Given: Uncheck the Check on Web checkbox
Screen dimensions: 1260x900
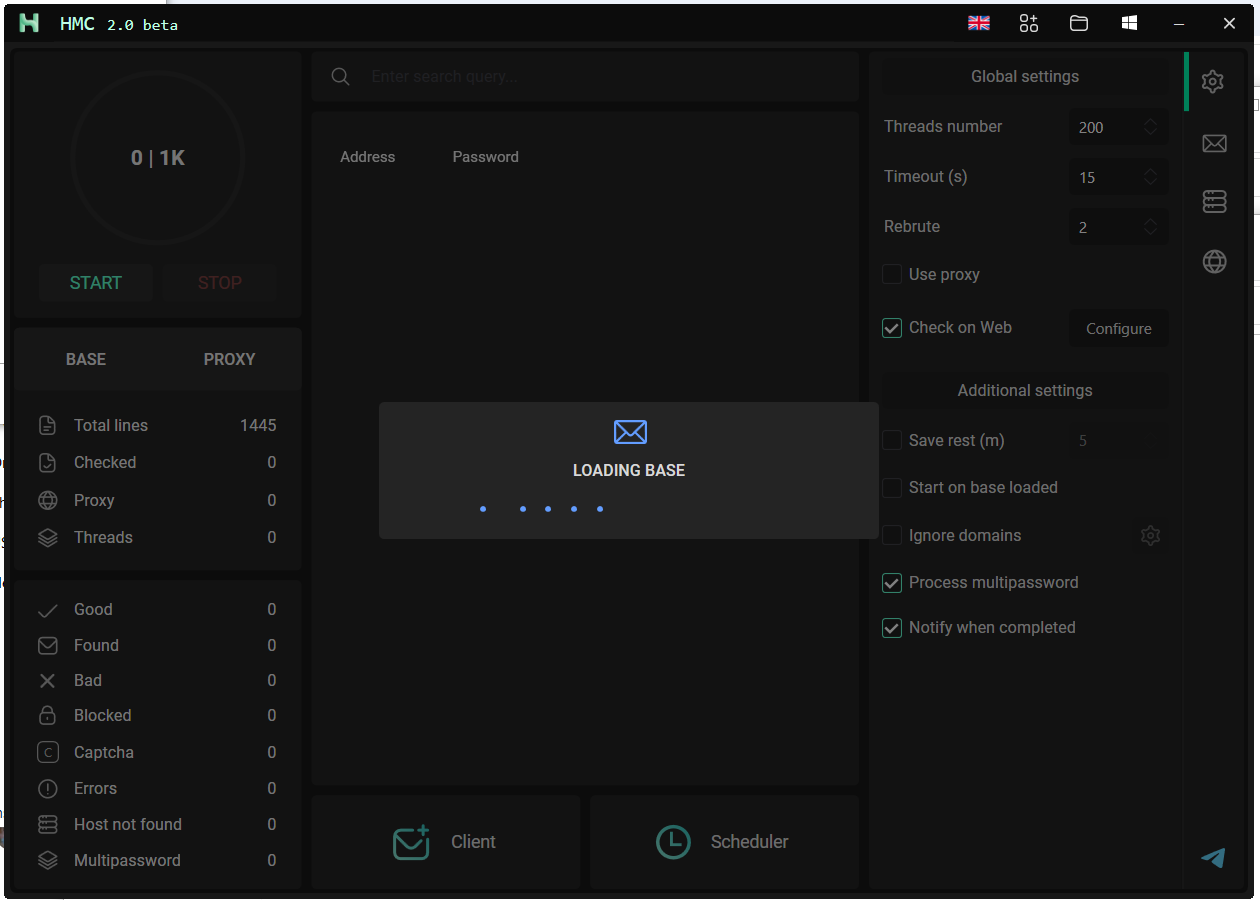Looking at the screenshot, I should click(892, 328).
